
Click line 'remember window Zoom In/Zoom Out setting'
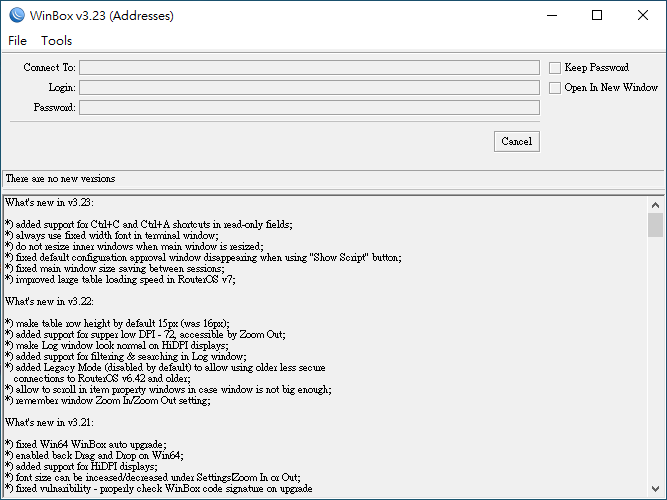click(108, 401)
